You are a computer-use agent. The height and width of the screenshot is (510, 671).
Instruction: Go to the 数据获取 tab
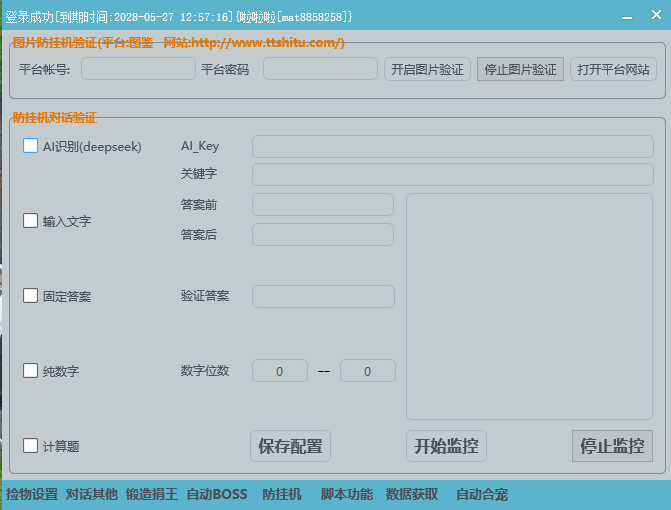[x=412, y=494]
